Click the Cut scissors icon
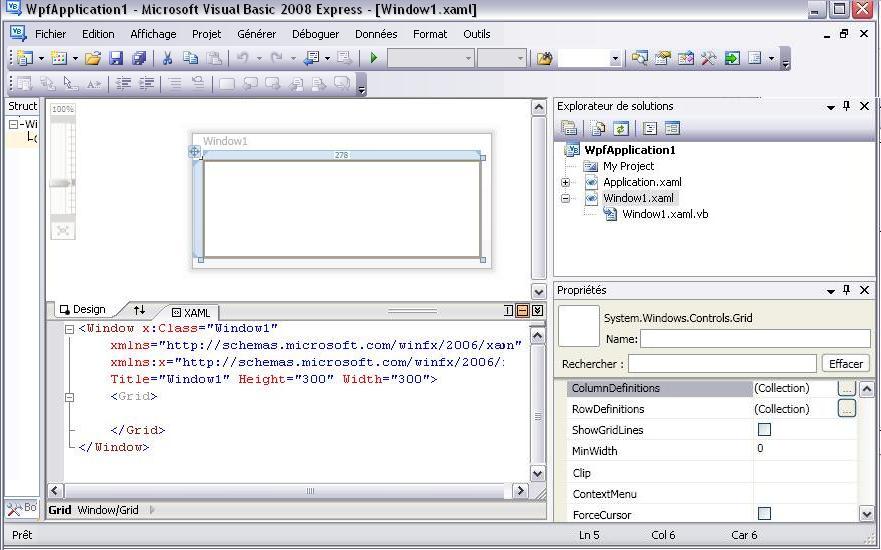Image resolution: width=881 pixels, height=550 pixels. pos(167,58)
